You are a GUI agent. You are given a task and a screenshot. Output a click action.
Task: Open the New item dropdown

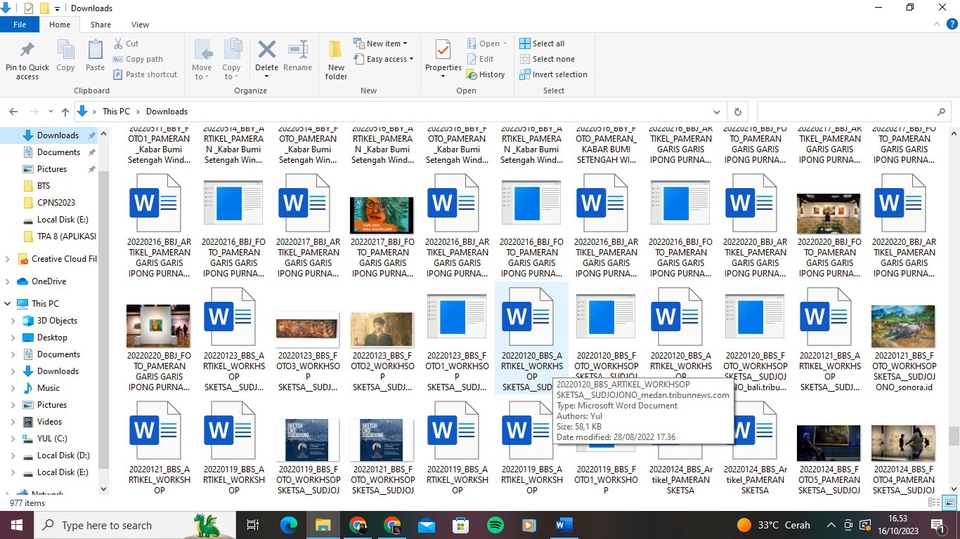pyautogui.click(x=382, y=44)
